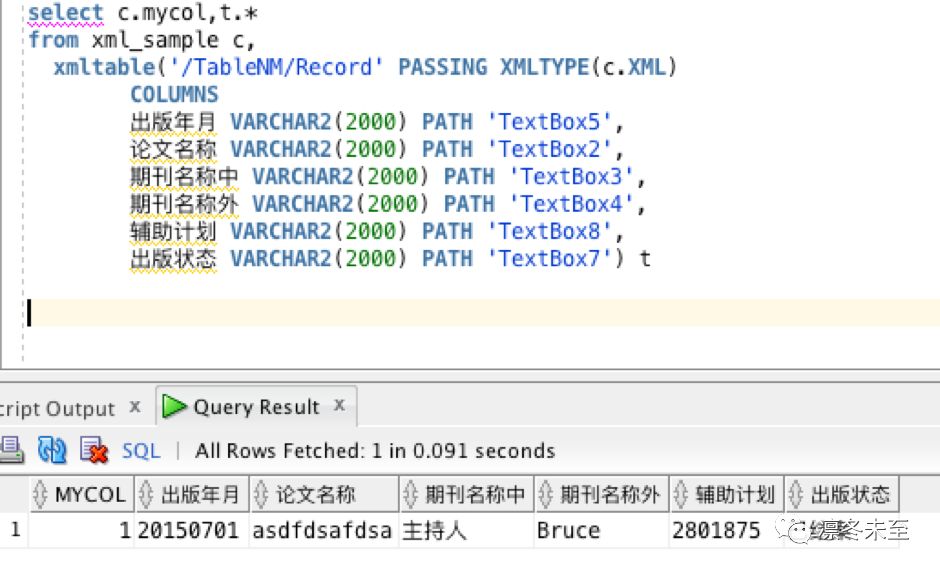This screenshot has height=571, width=940.
Task: Select cell containing asdfdsafdsa
Action: point(324,530)
